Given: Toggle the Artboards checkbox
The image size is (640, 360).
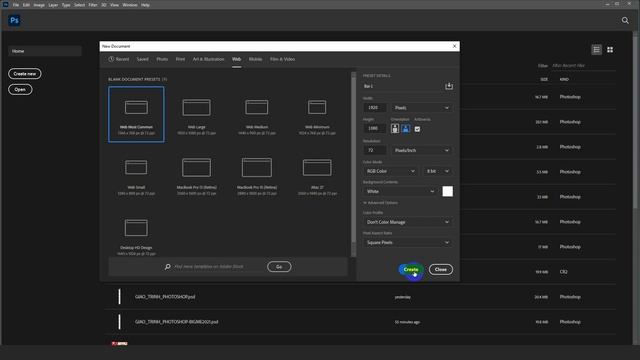Looking at the screenshot, I should 417,129.
